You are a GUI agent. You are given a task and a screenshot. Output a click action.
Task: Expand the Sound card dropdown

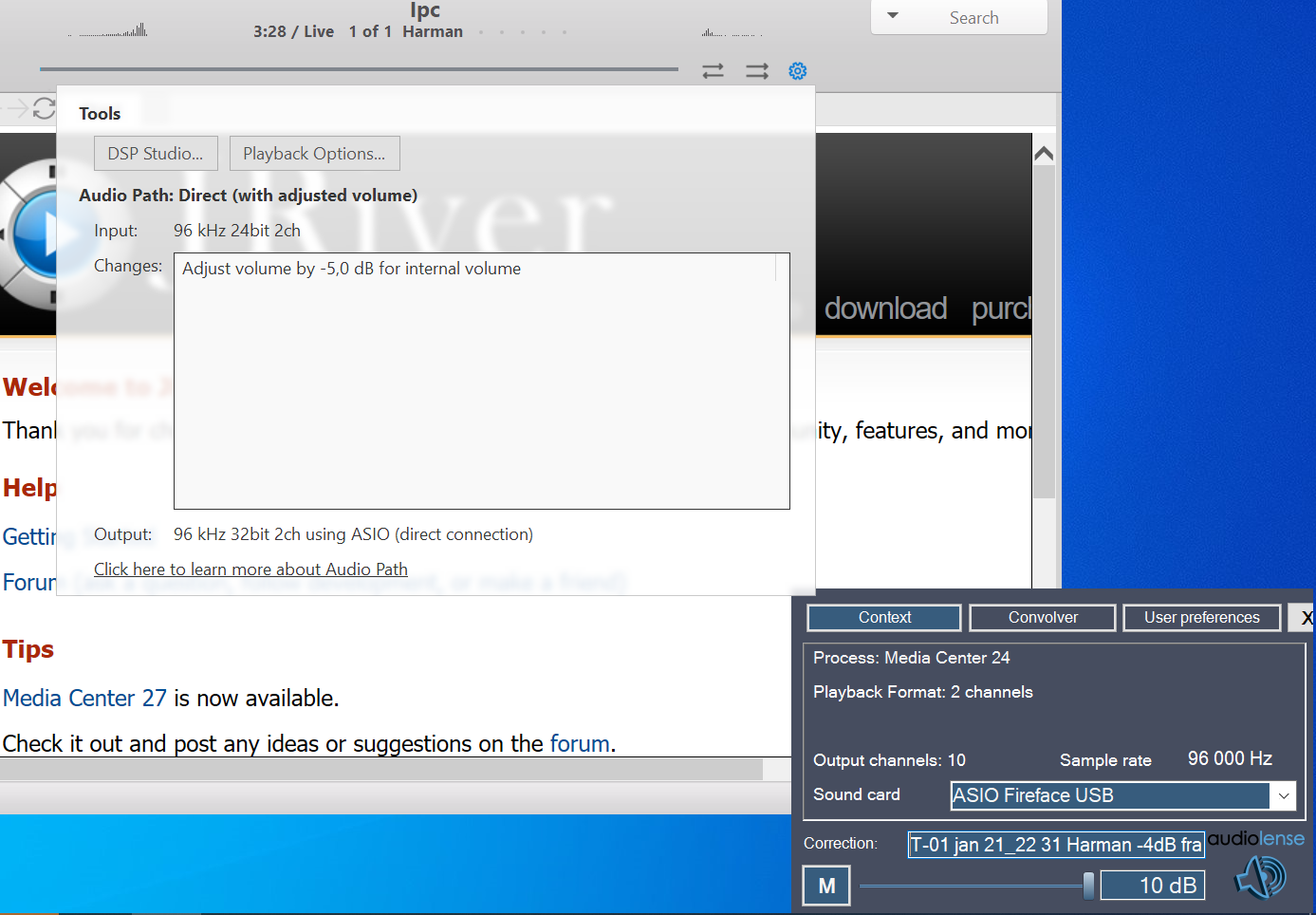pyautogui.click(x=1283, y=795)
